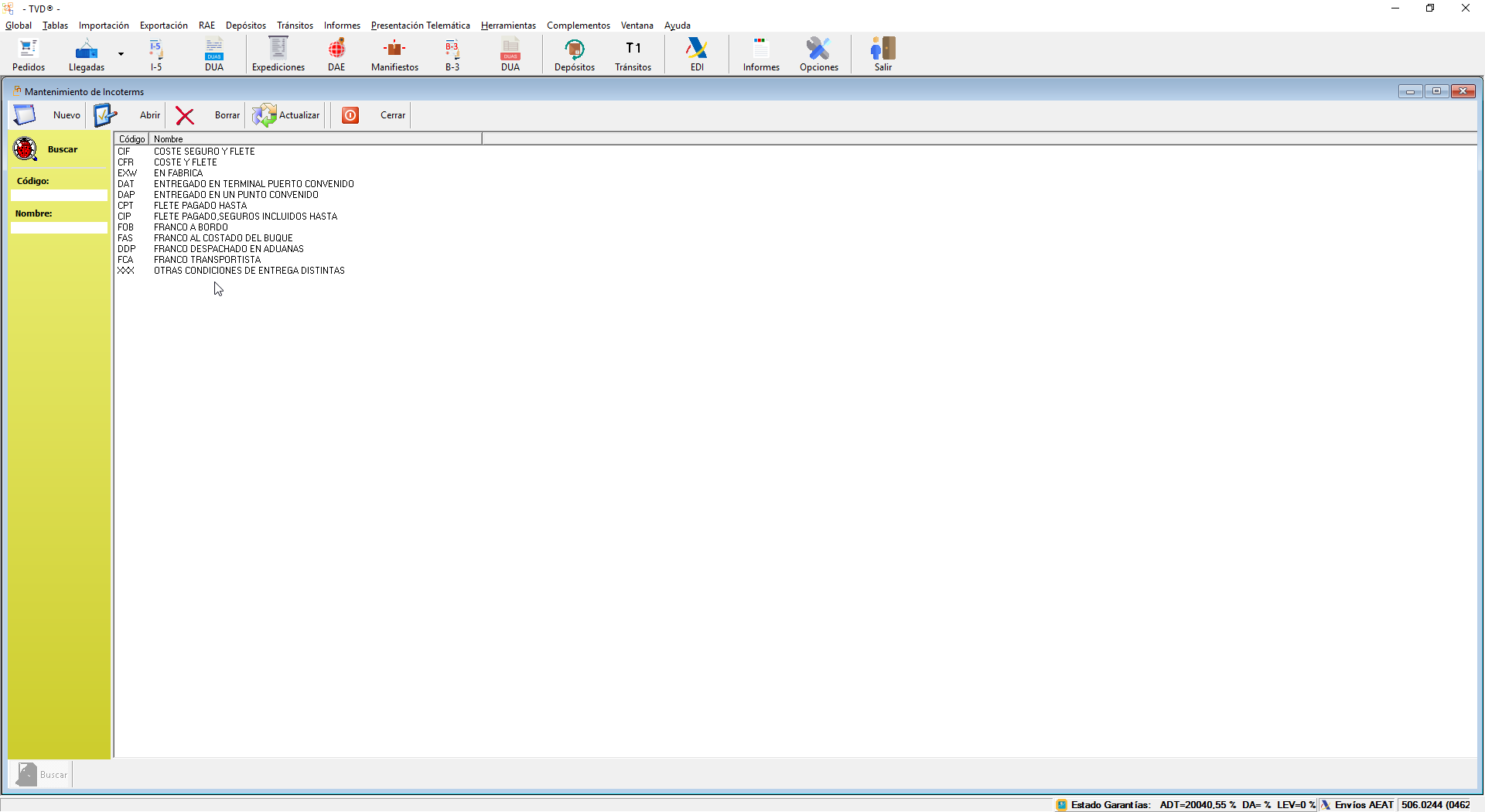Sort by the Nombre column header
This screenshot has width=1485, height=812.
click(x=315, y=139)
